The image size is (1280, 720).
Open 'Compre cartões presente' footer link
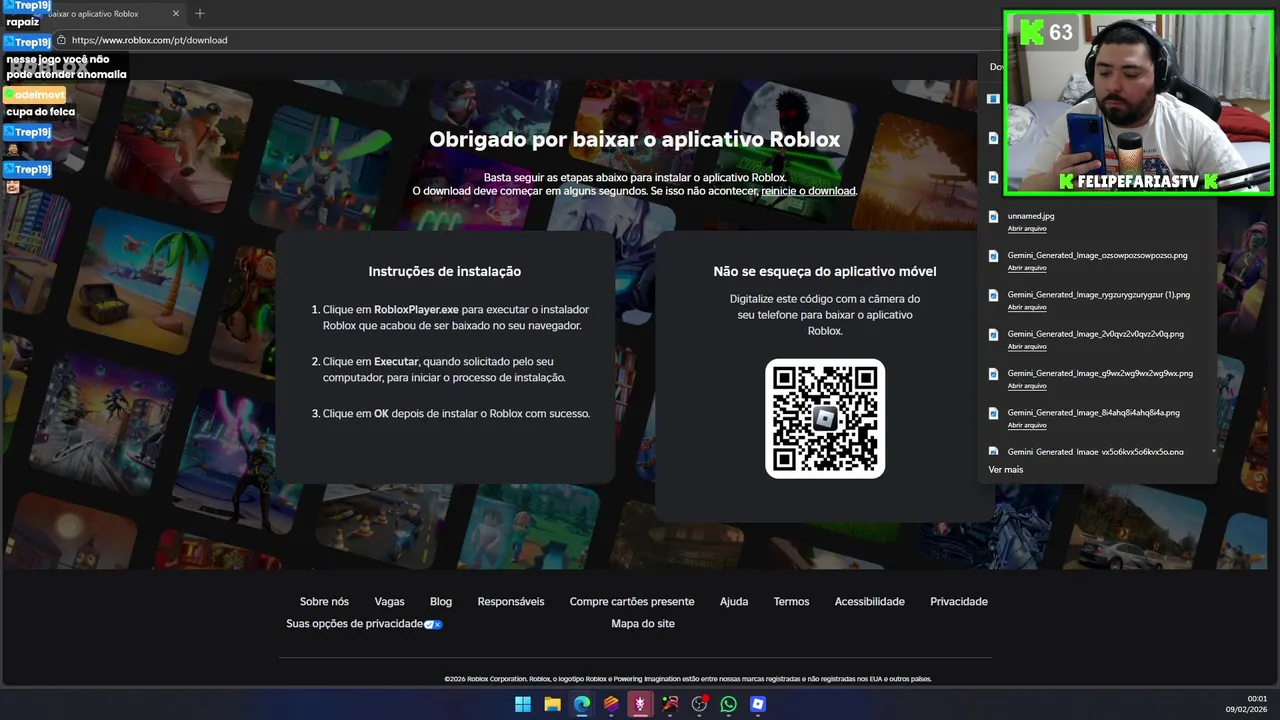[x=632, y=602]
